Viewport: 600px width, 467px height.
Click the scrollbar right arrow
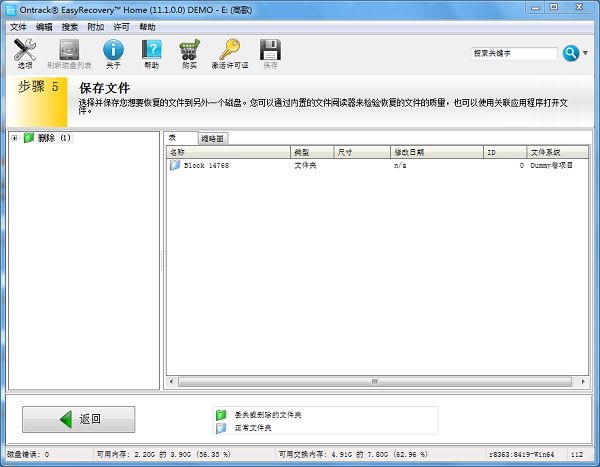click(x=583, y=382)
